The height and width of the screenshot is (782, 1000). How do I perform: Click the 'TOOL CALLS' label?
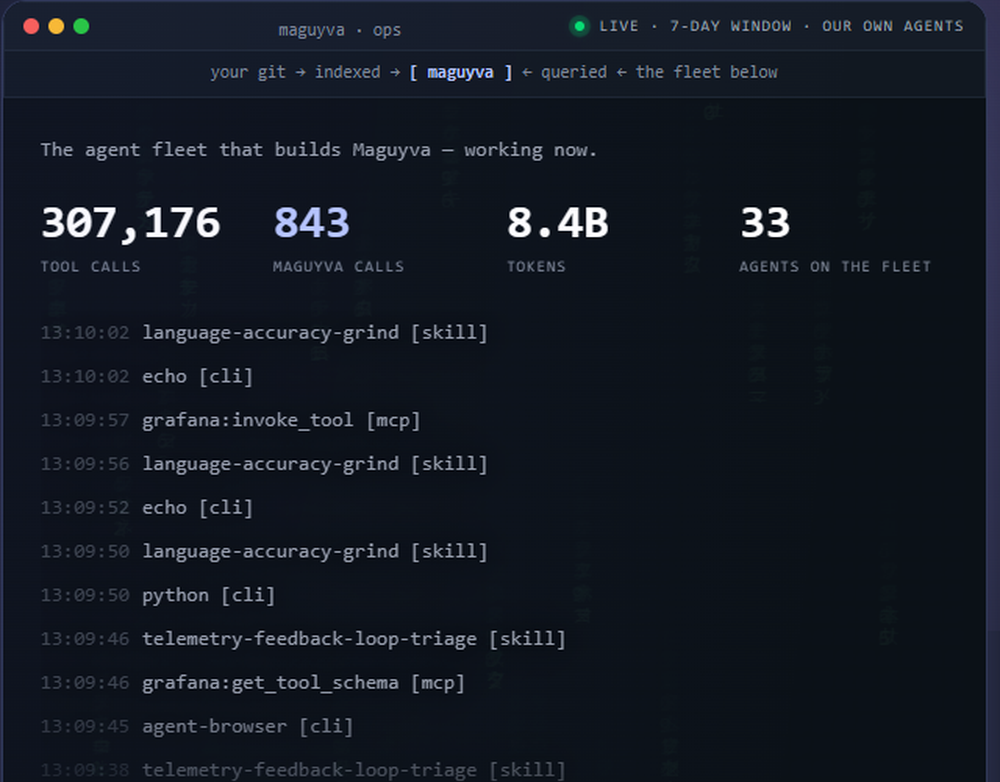[91, 267]
